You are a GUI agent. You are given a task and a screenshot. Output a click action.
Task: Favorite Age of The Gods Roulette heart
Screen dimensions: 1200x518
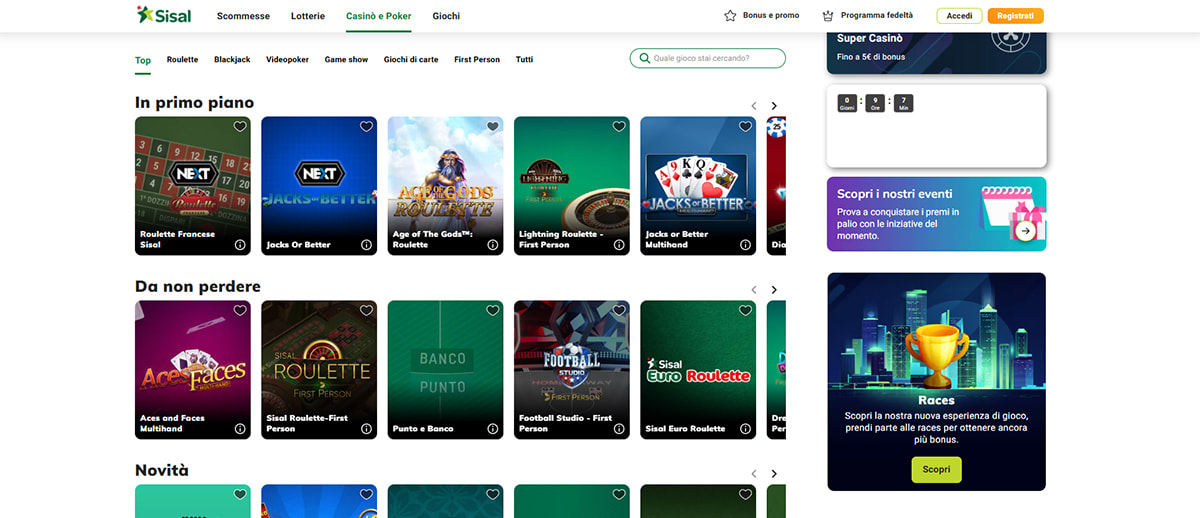(493, 127)
